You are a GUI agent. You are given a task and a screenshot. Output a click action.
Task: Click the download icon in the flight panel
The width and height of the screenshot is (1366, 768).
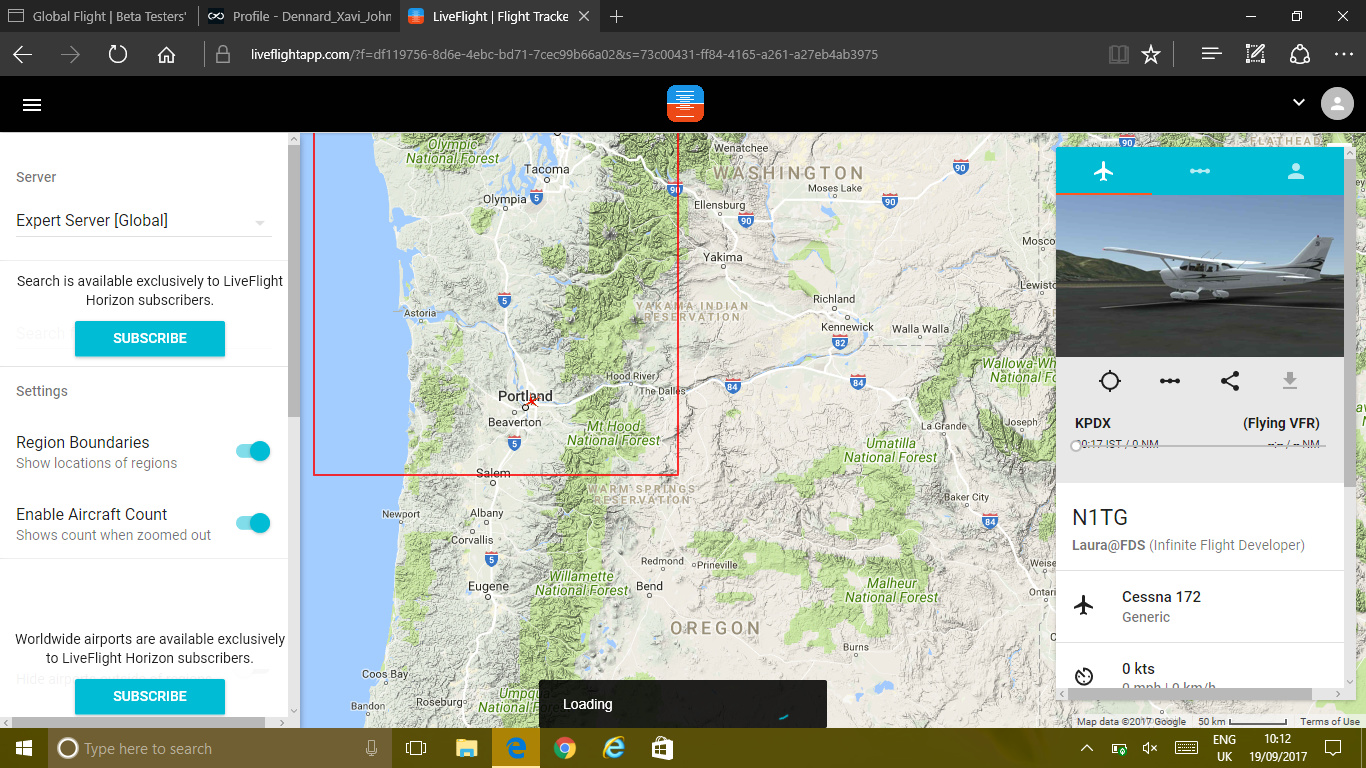[x=1290, y=381]
